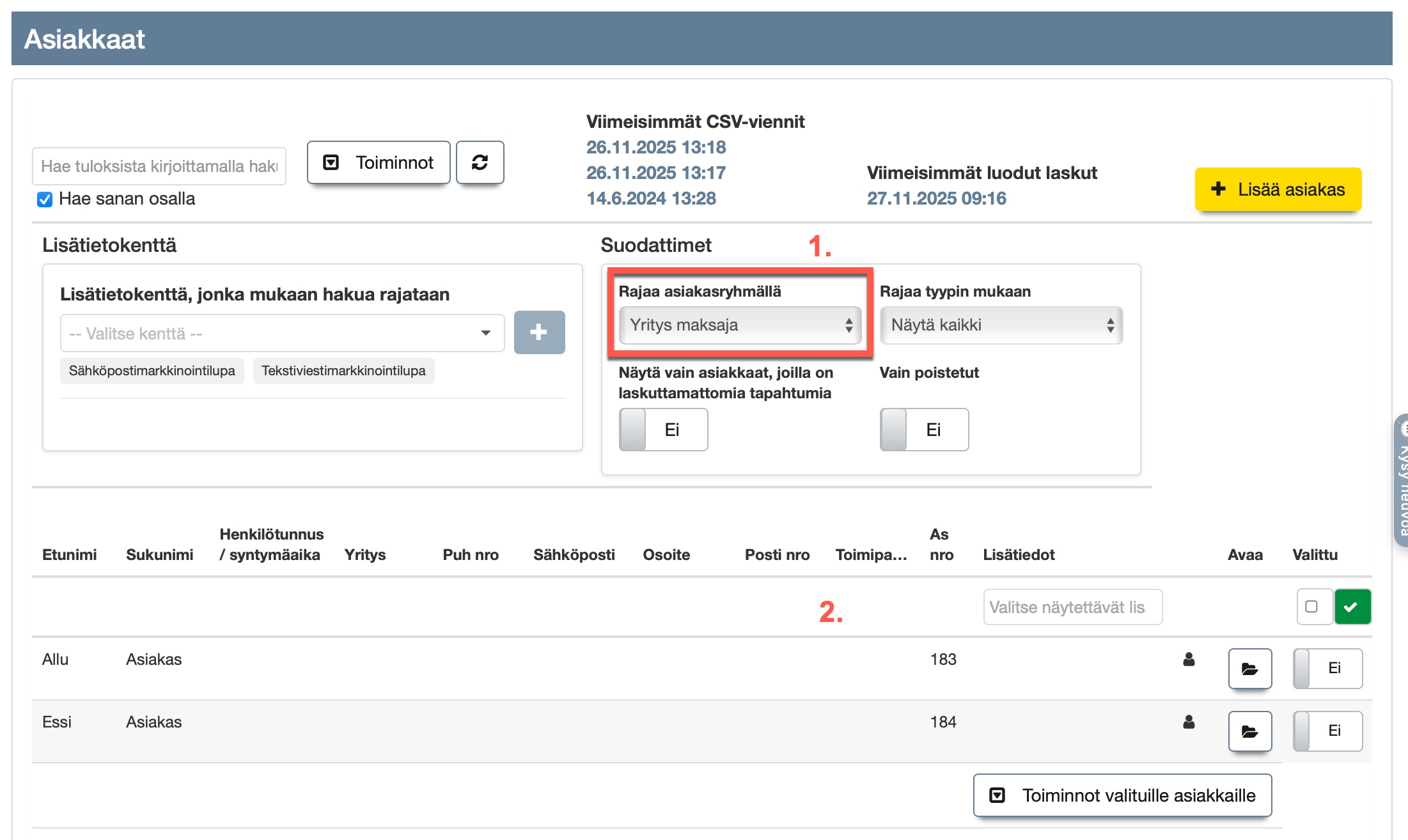The width and height of the screenshot is (1408, 840).
Task: Open the Kysy neuvoa side tab
Action: point(1401,479)
